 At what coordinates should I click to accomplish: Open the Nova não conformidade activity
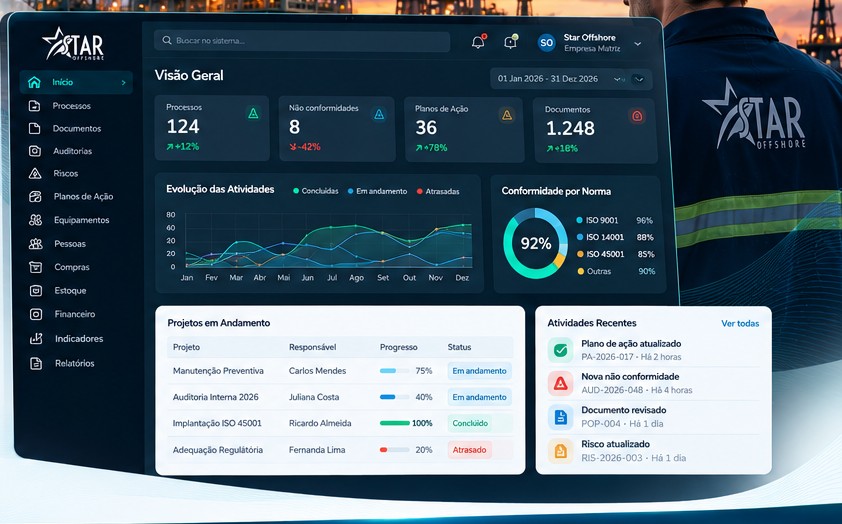pyautogui.click(x=654, y=383)
